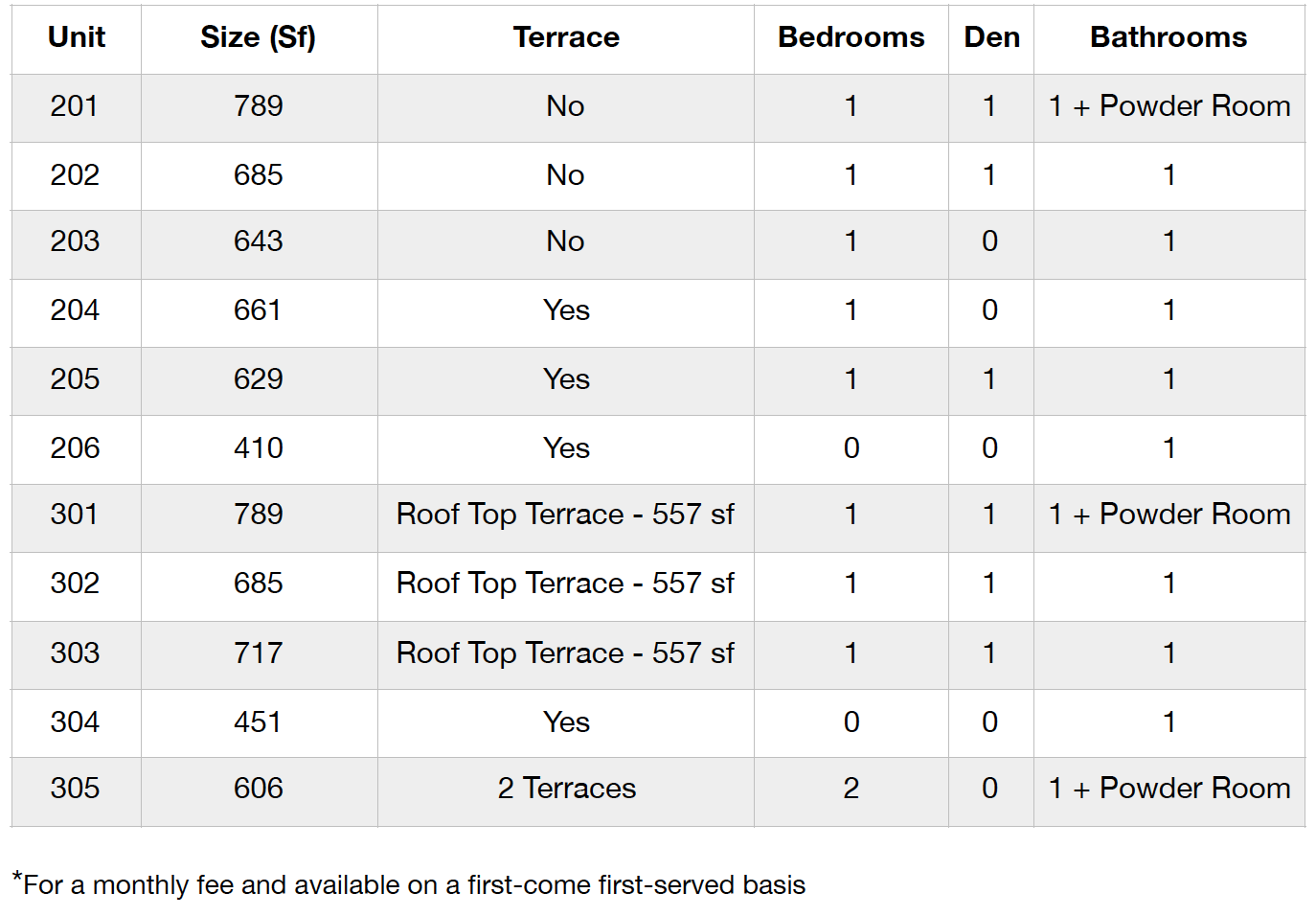Click Powder Room bathrooms cell for unit 305
The image size is (1316, 916).
(x=1169, y=791)
